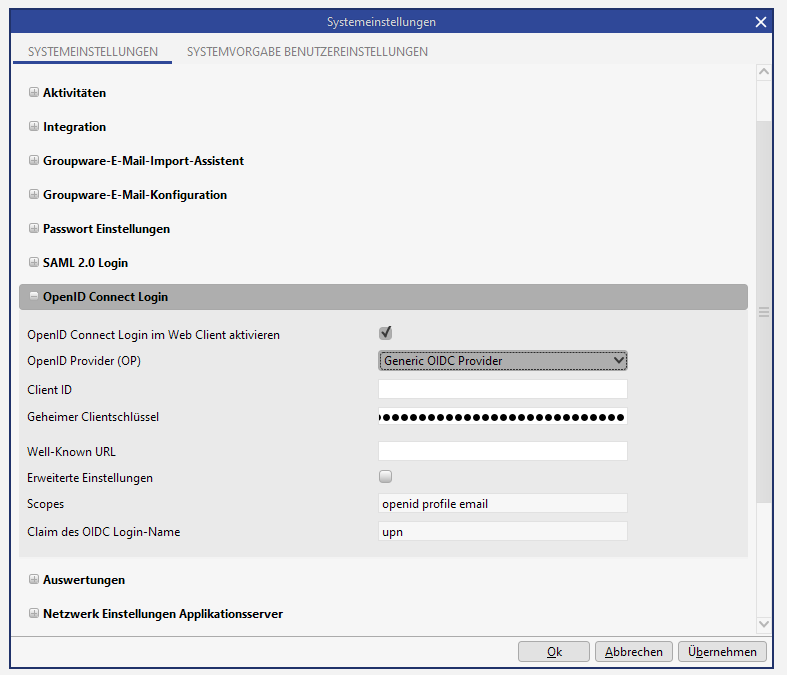Screen dimensions: 787x675
Task: Switch to Systemvorgabe Benutzereinstellungen tab
Action: (307, 51)
